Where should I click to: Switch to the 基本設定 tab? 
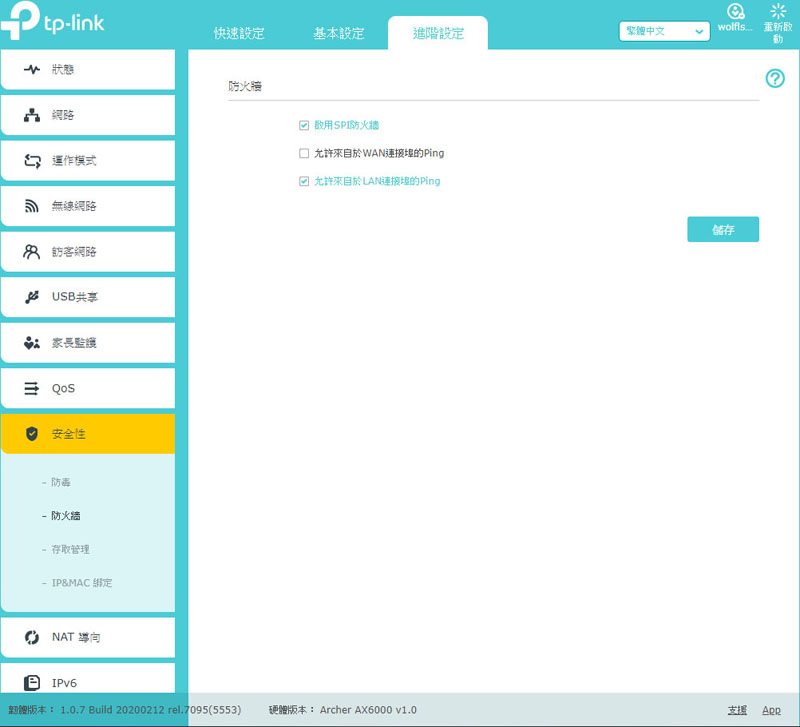click(339, 33)
